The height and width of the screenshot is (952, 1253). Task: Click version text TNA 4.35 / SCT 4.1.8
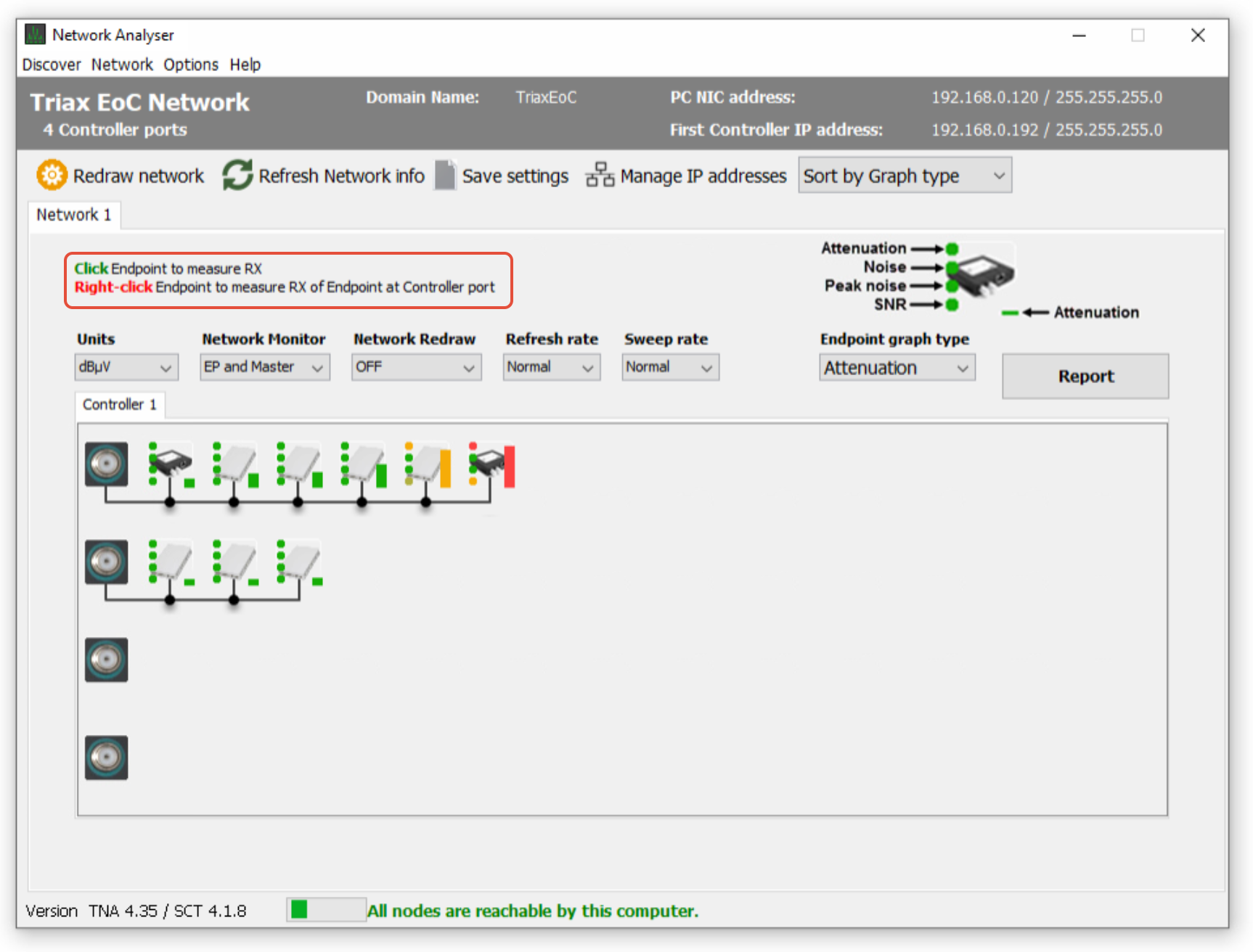(x=168, y=911)
